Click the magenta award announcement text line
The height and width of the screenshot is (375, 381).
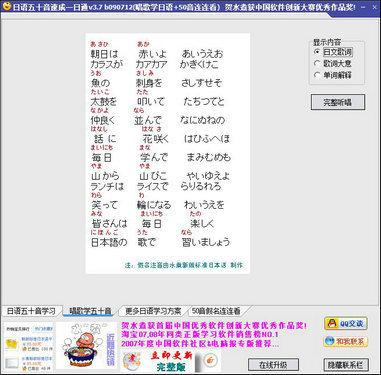coord(214,325)
